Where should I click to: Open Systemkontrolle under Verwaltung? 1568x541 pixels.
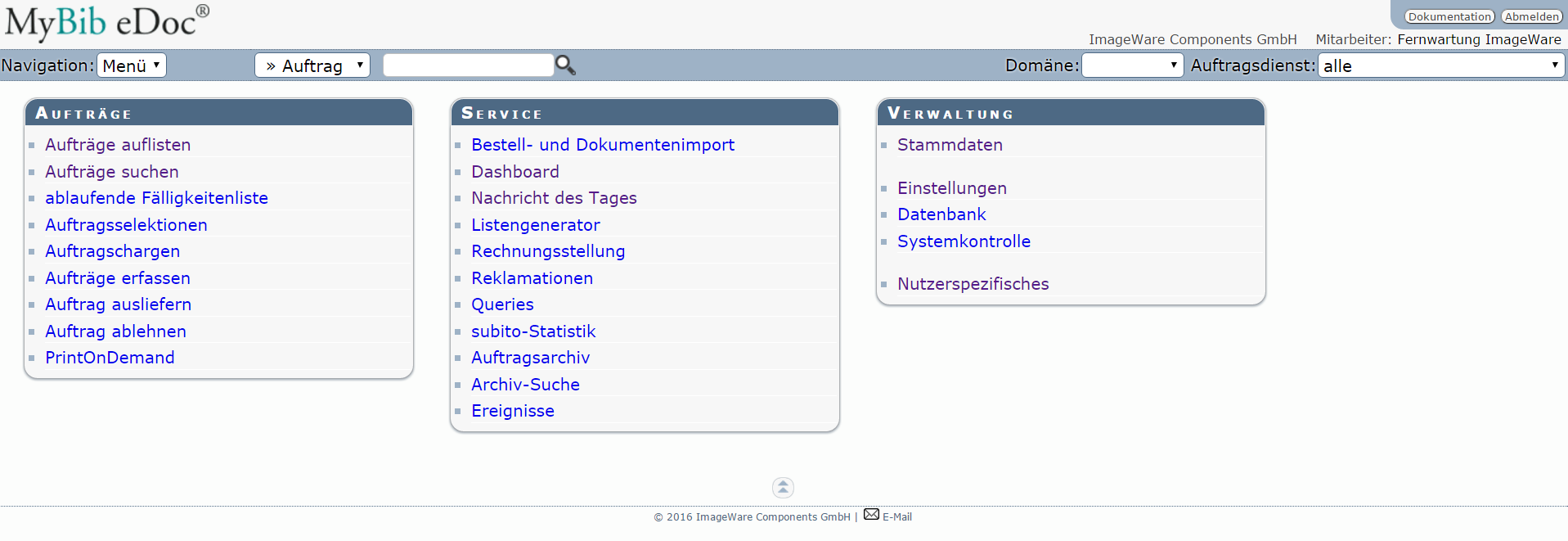coord(964,241)
